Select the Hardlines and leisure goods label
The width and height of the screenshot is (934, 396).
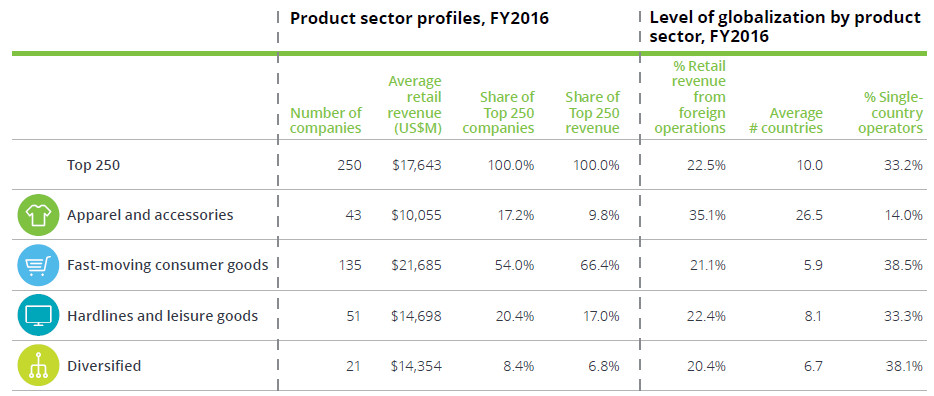click(162, 315)
